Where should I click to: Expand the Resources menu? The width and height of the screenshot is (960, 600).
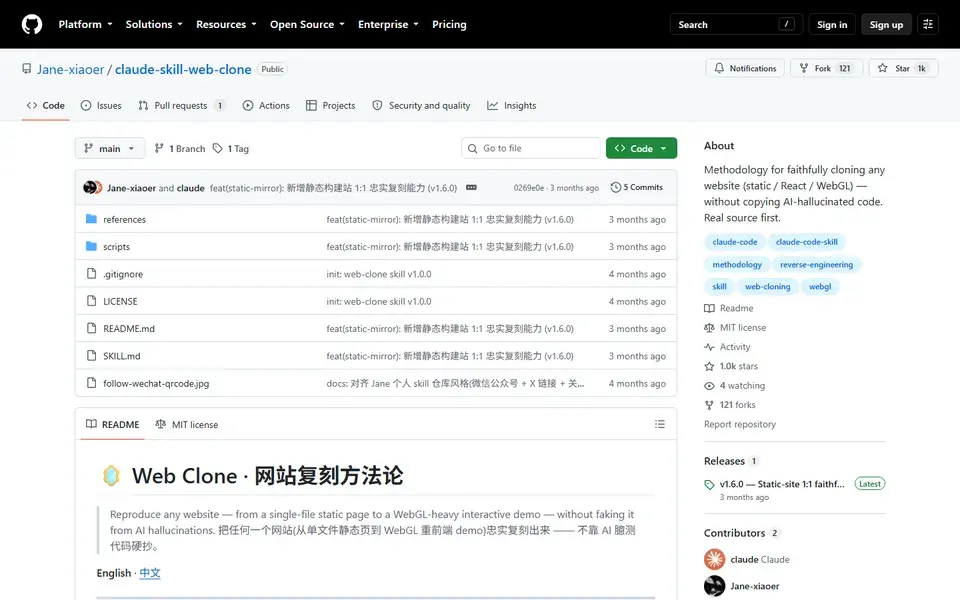226,24
